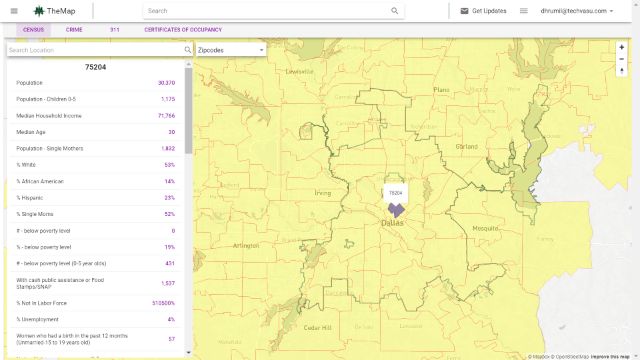Open the dhrumil@techvasu.com account dropdown
This screenshot has height=360, width=640.
577,11
